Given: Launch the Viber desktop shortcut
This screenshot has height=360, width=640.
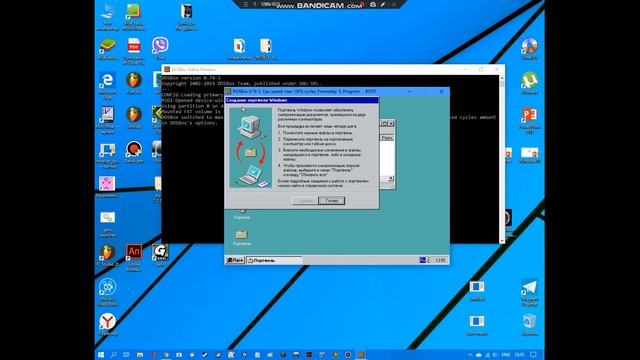Looking at the screenshot, I should 160,48.
